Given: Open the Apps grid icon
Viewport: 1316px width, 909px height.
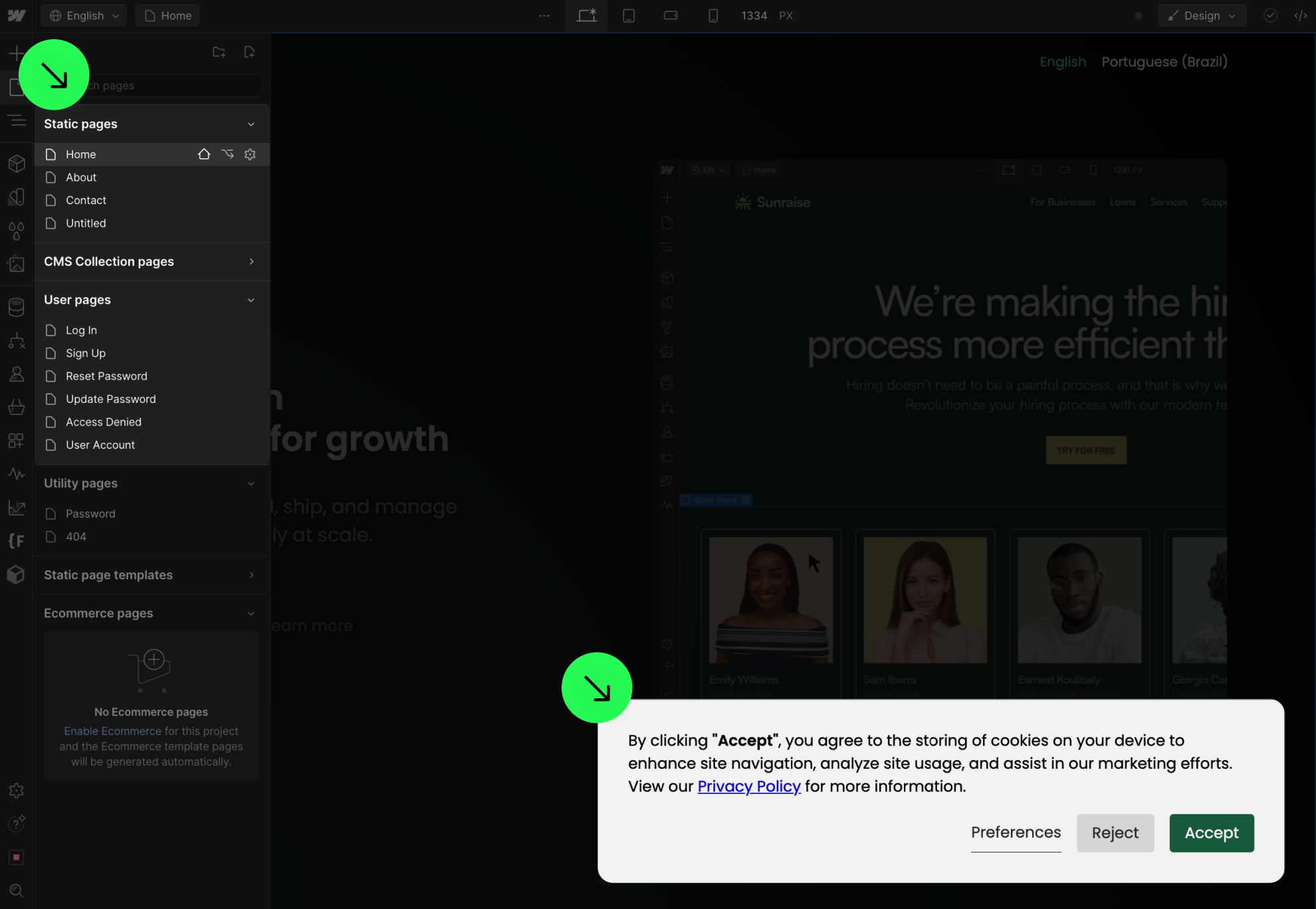Looking at the screenshot, I should (x=17, y=440).
